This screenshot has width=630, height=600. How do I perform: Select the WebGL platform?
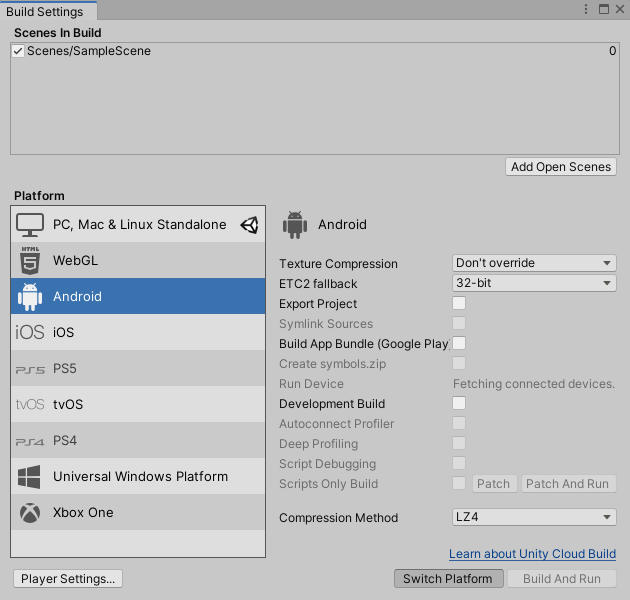click(138, 260)
